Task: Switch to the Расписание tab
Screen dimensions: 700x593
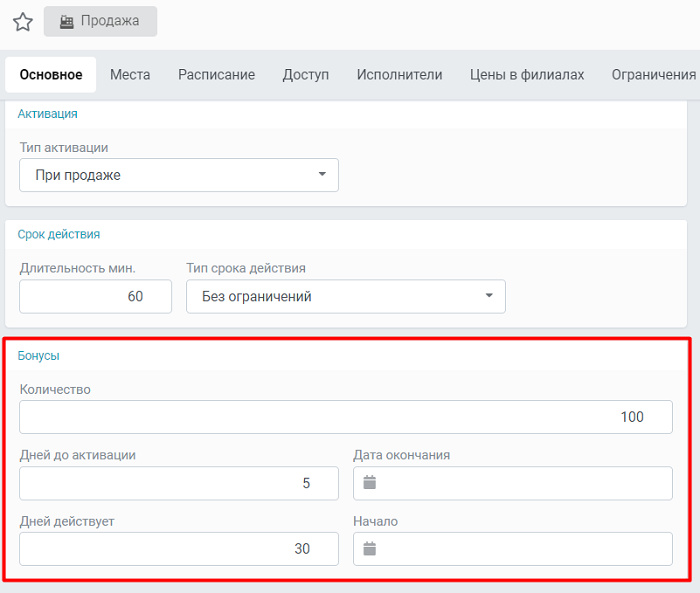Action: [x=217, y=75]
